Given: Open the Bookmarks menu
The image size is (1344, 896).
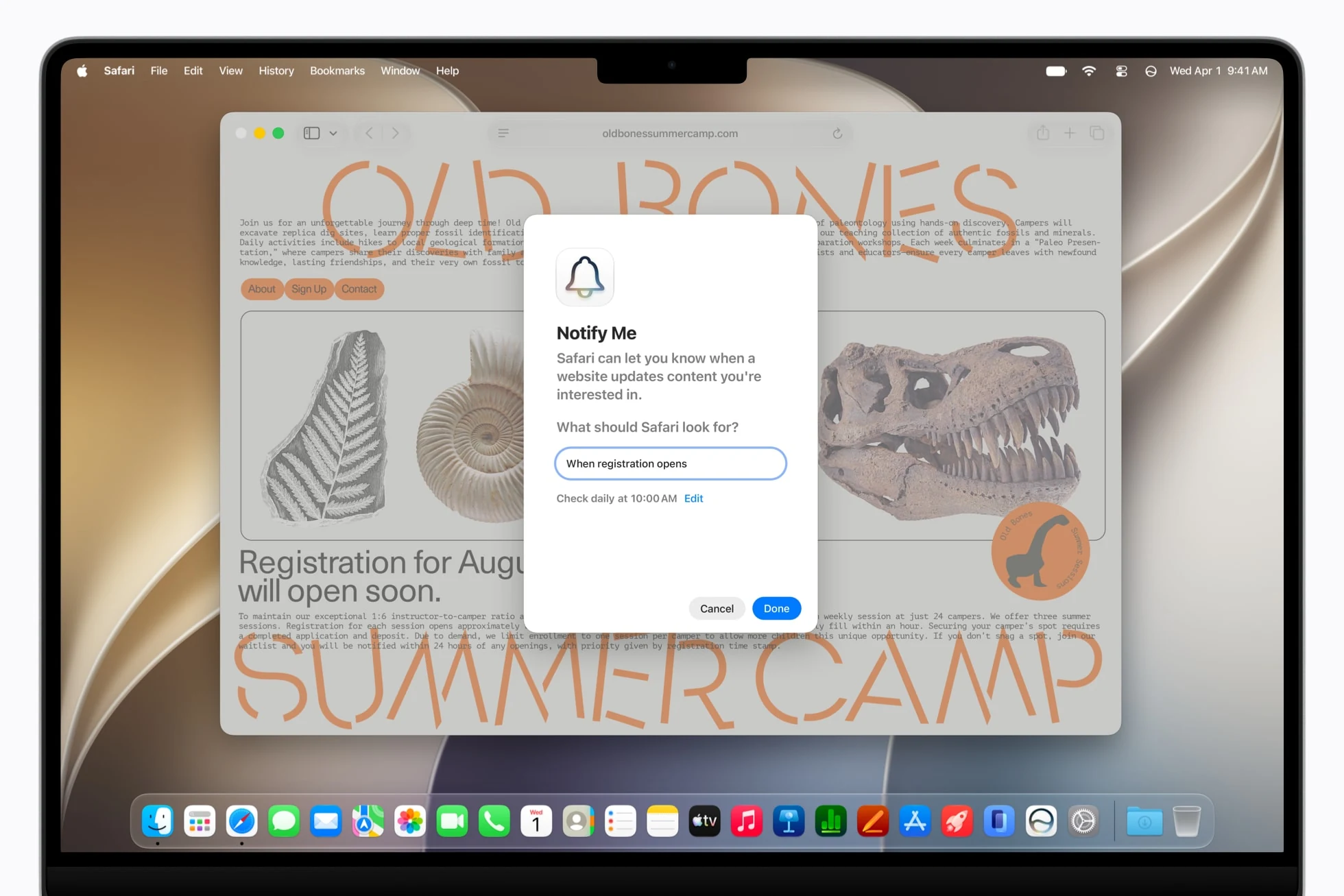Looking at the screenshot, I should click(337, 71).
